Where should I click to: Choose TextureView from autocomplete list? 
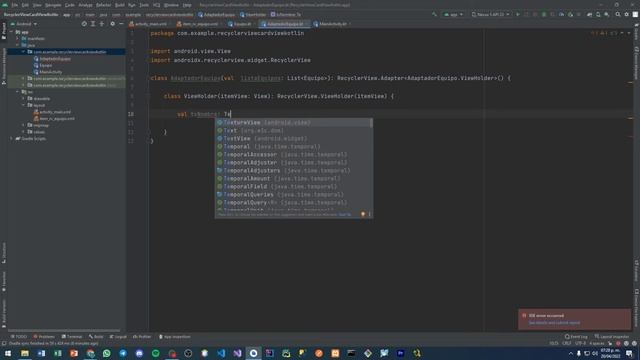(x=293, y=122)
